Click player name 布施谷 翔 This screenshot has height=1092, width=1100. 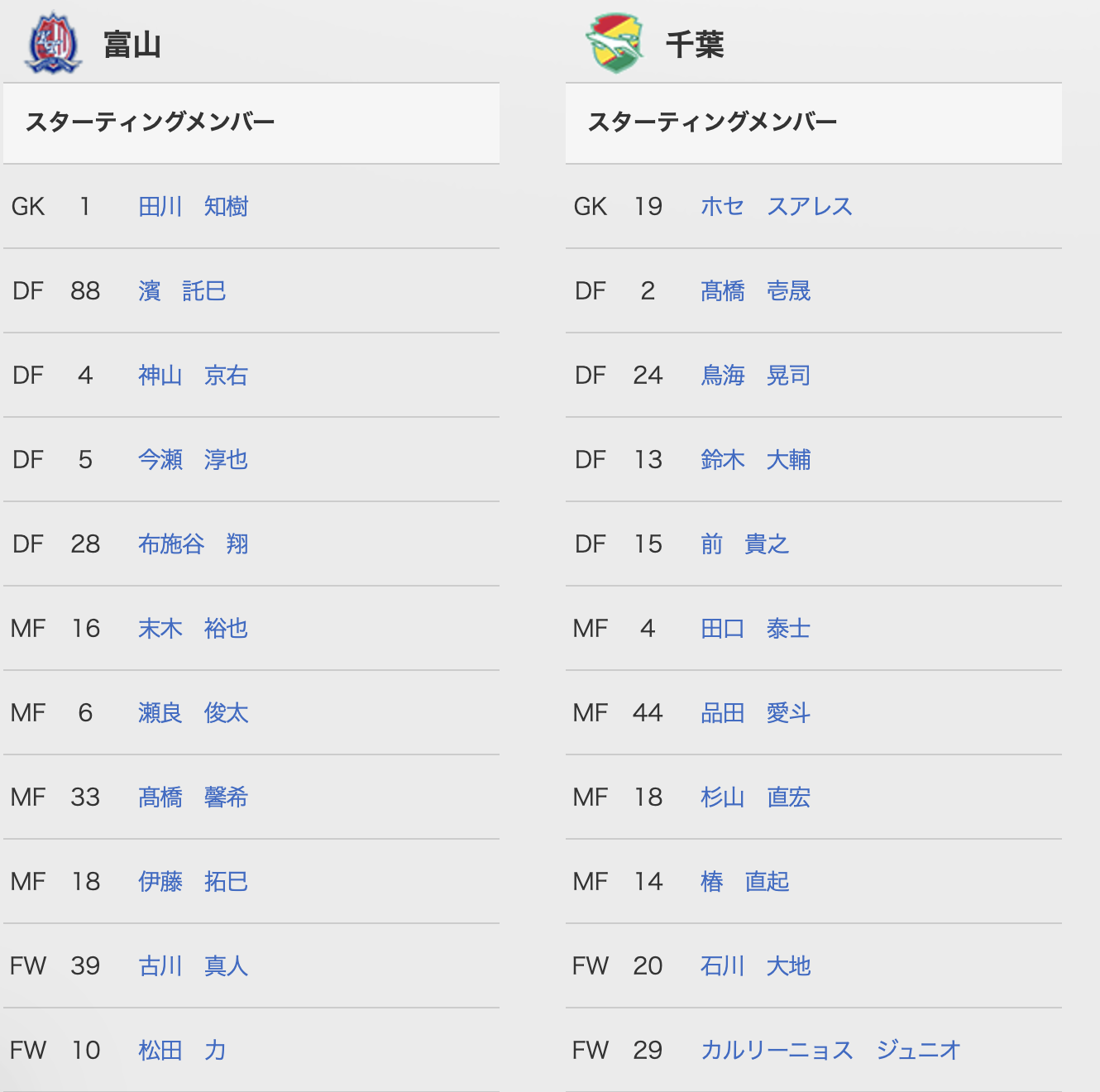[193, 544]
